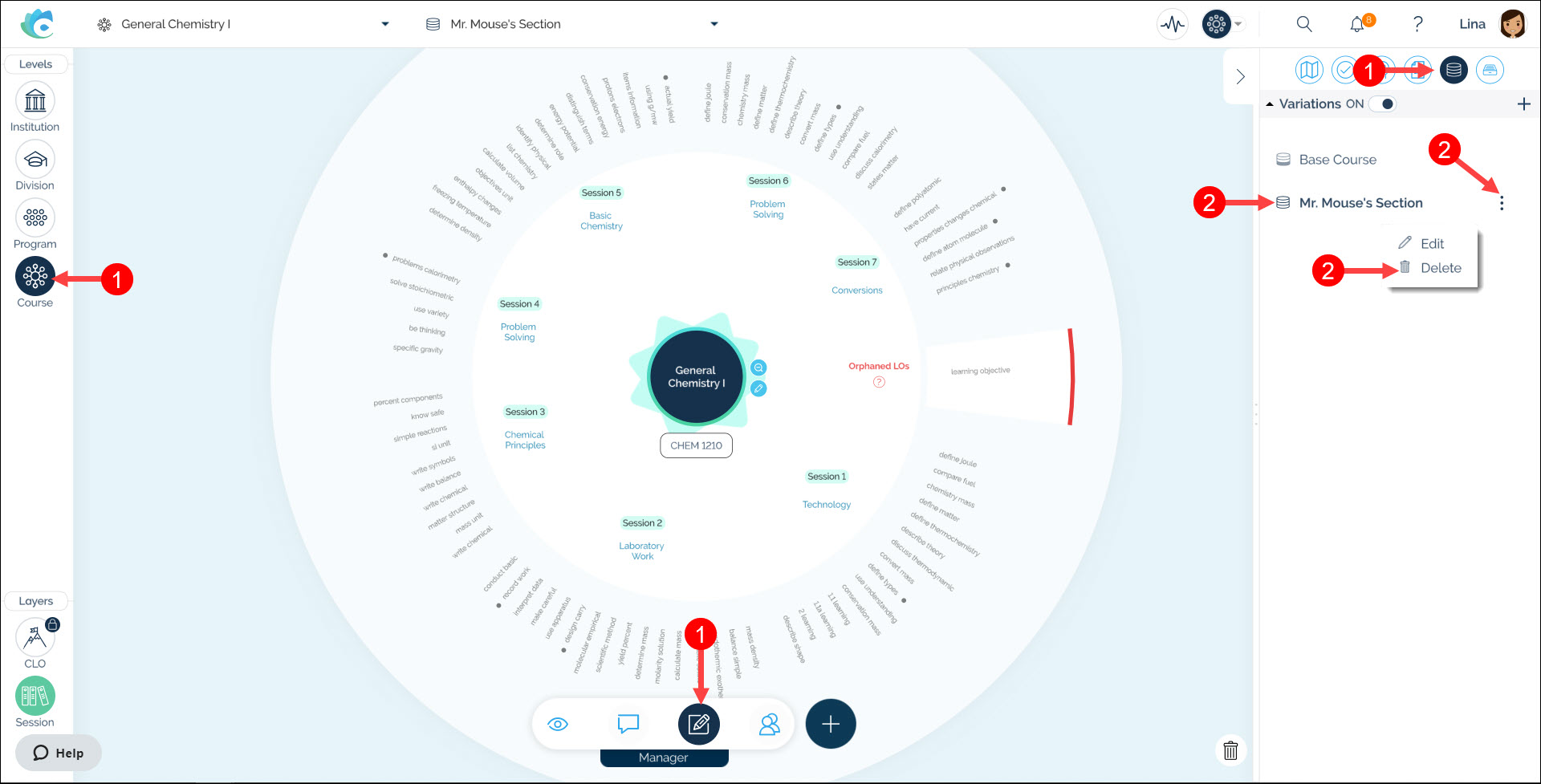The width and height of the screenshot is (1541, 784).
Task: Choose Delete from the context menu
Action: (1440, 268)
